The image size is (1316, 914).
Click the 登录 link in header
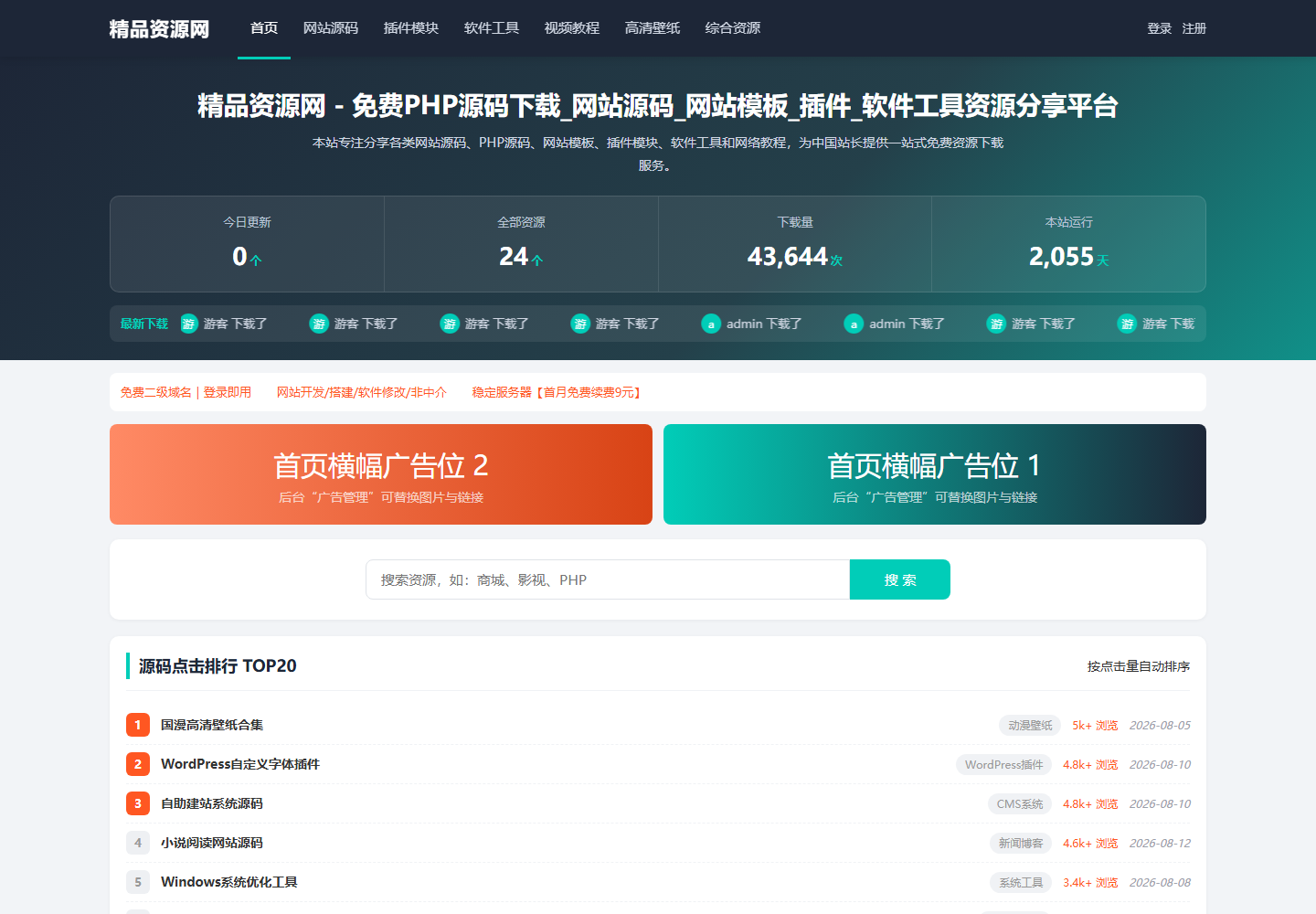tap(1160, 28)
